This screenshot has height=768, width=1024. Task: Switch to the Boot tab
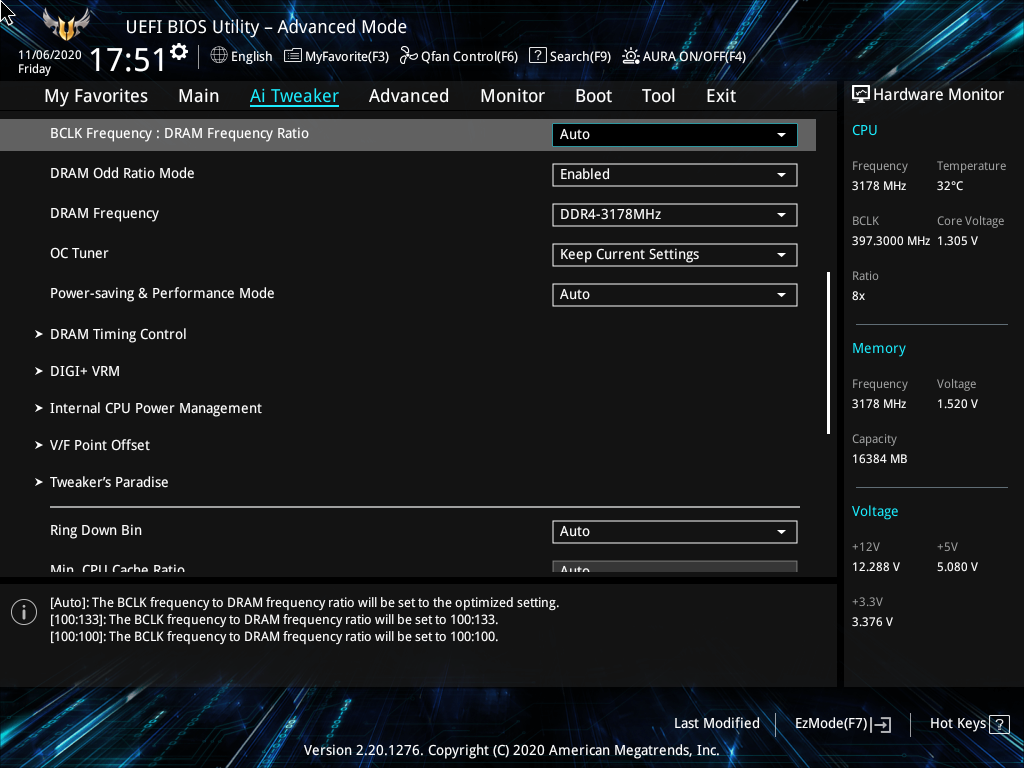pyautogui.click(x=594, y=96)
